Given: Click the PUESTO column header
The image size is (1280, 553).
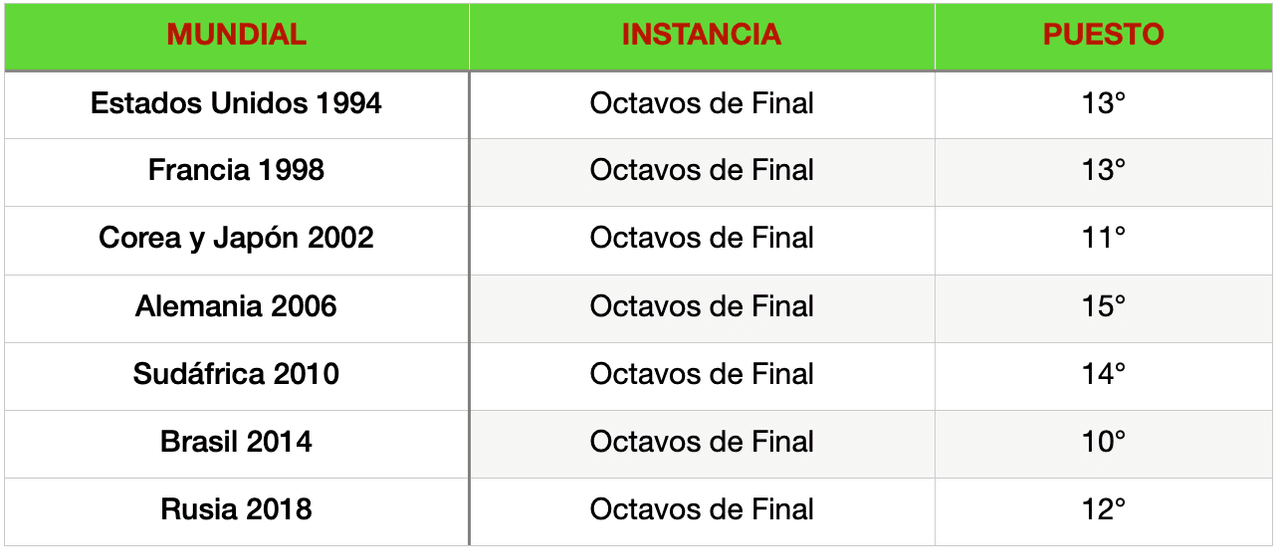Looking at the screenshot, I should click(x=1103, y=35).
